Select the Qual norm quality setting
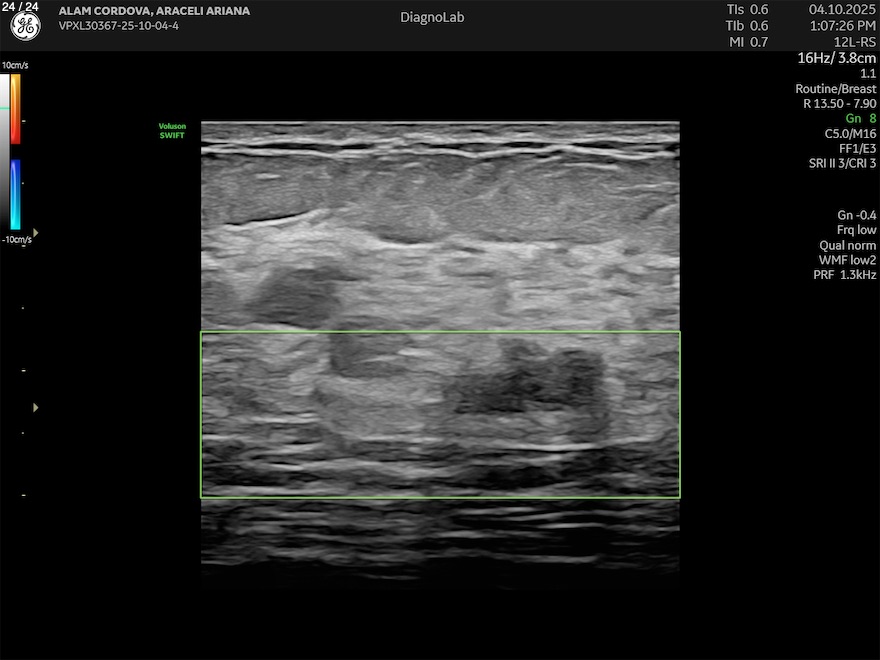Image resolution: width=880 pixels, height=660 pixels. point(847,245)
